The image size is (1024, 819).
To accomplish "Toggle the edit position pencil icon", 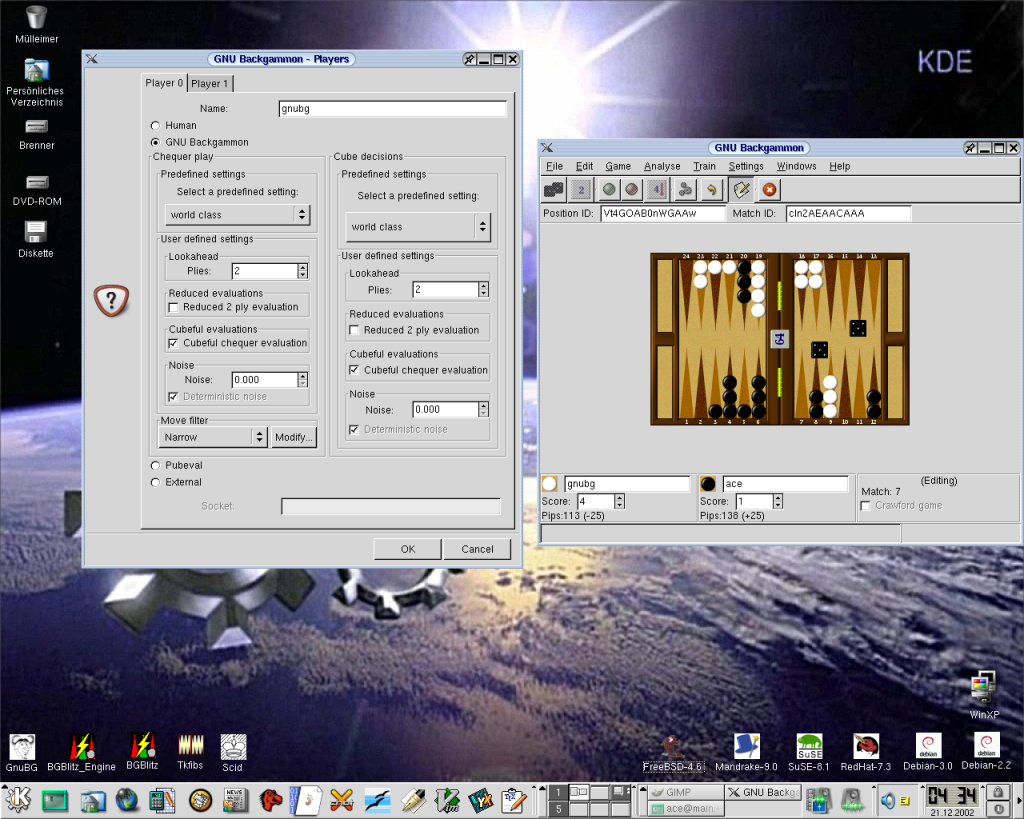I will [x=741, y=189].
